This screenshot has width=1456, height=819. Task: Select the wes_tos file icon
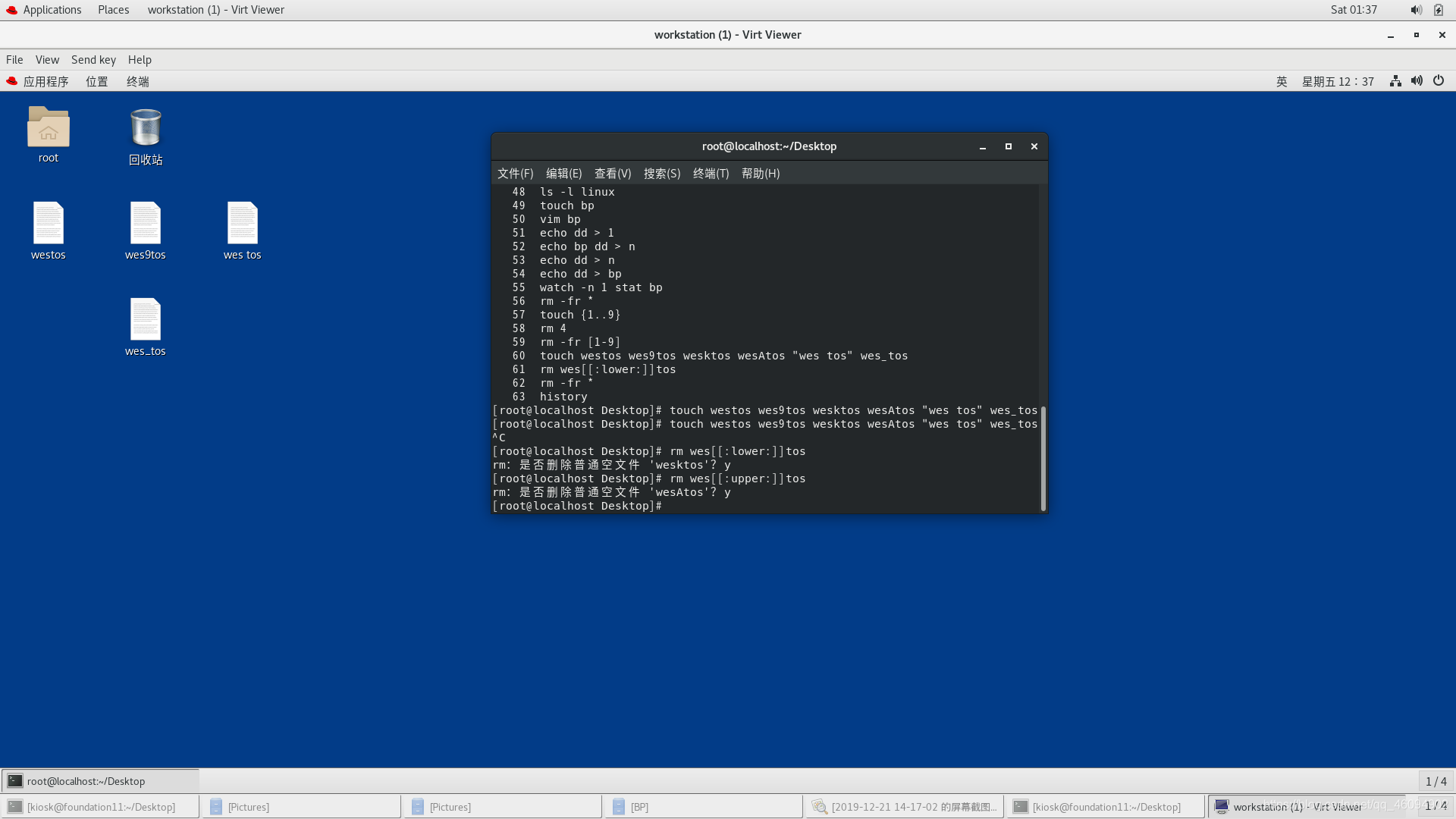coord(146,320)
